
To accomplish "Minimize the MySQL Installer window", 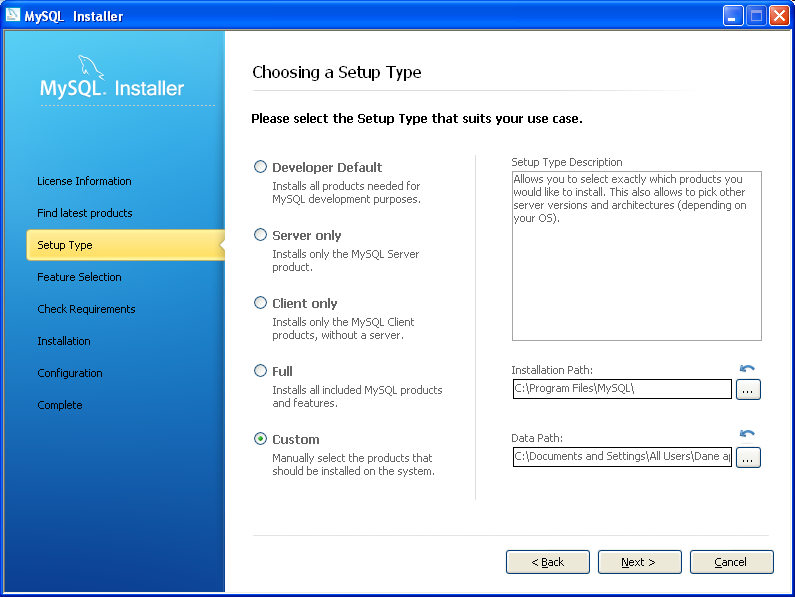I will [x=732, y=16].
